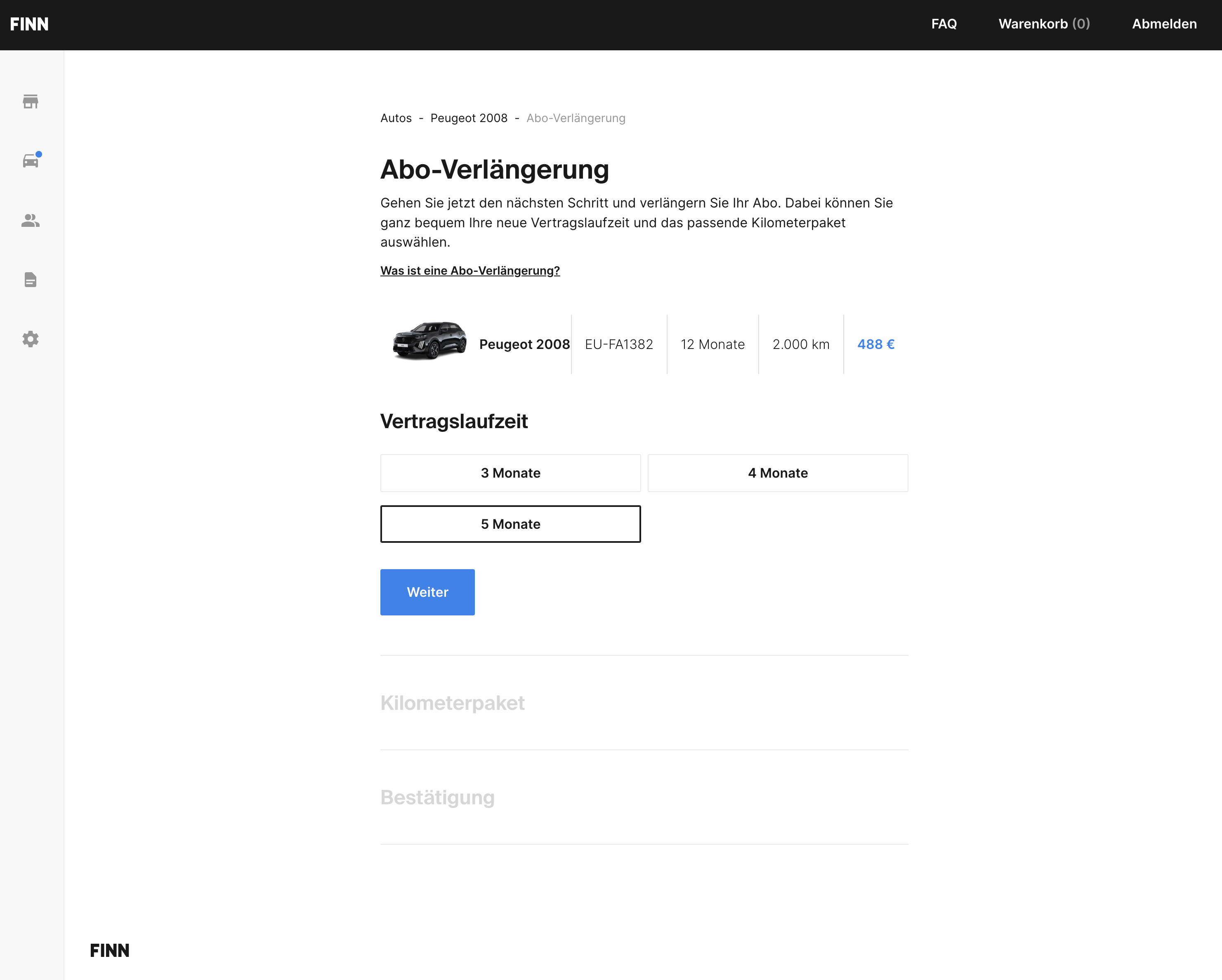The width and height of the screenshot is (1222, 980).
Task: Select 5 Monate contract duration
Action: 511,524
